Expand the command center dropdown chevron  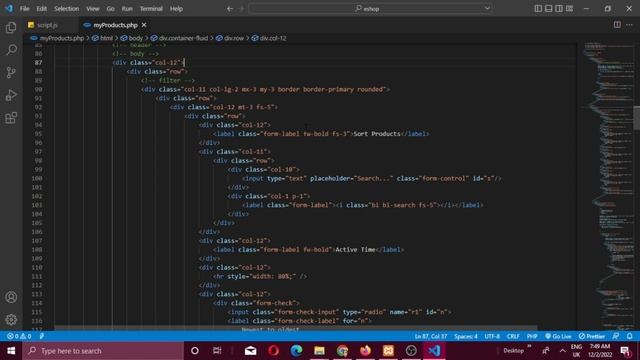pyautogui.click(x=487, y=9)
